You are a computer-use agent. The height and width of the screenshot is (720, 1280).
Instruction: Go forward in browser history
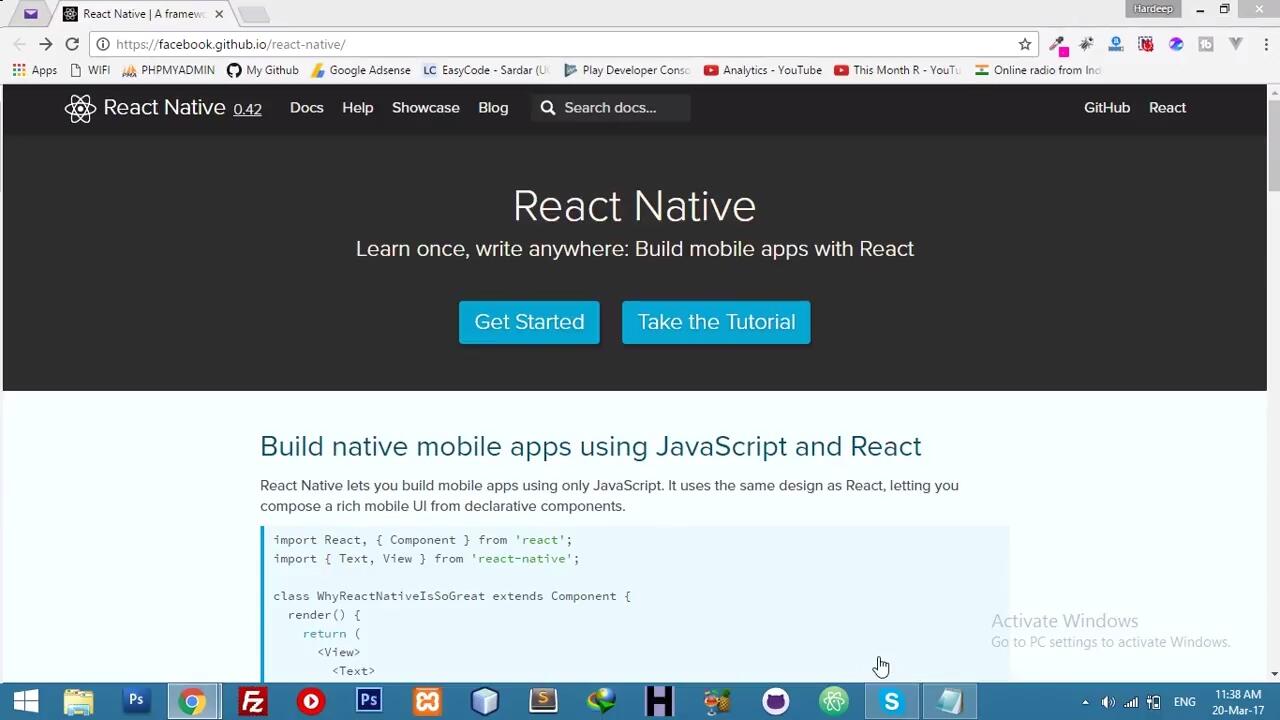(45, 44)
